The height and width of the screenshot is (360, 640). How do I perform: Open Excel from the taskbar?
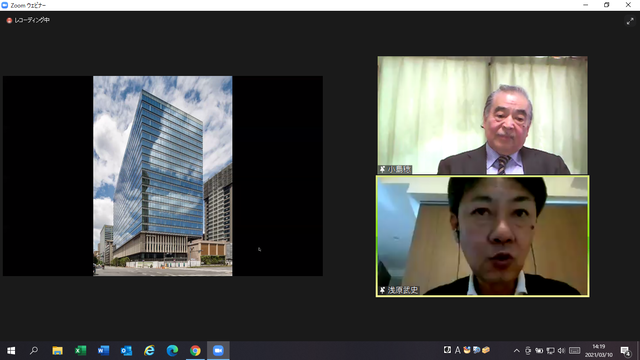(x=80, y=351)
